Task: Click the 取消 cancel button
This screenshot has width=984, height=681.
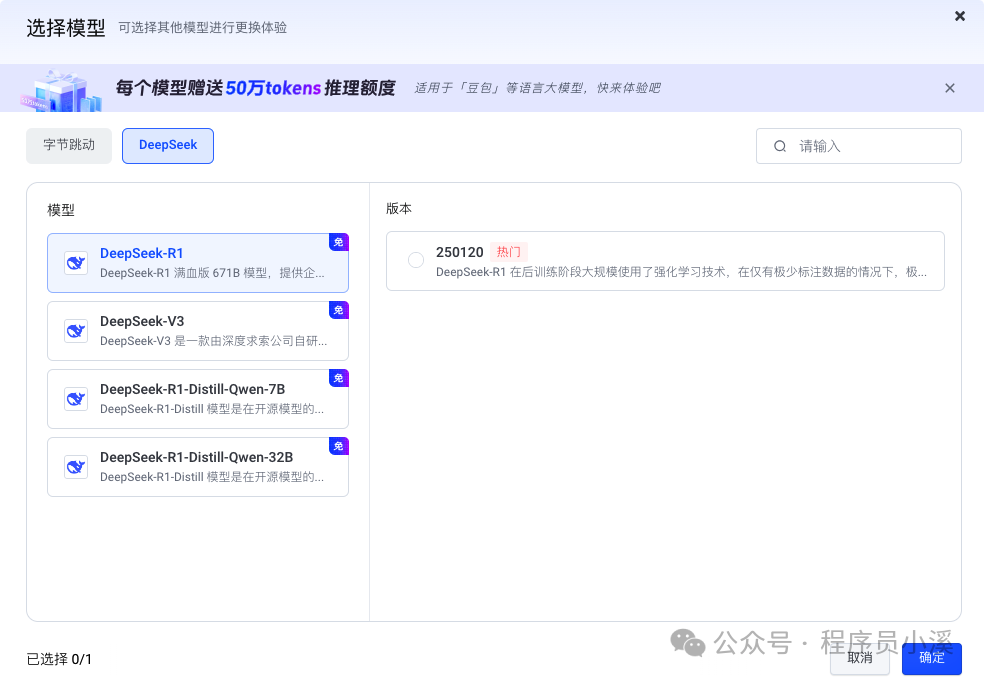Action: coord(859,658)
